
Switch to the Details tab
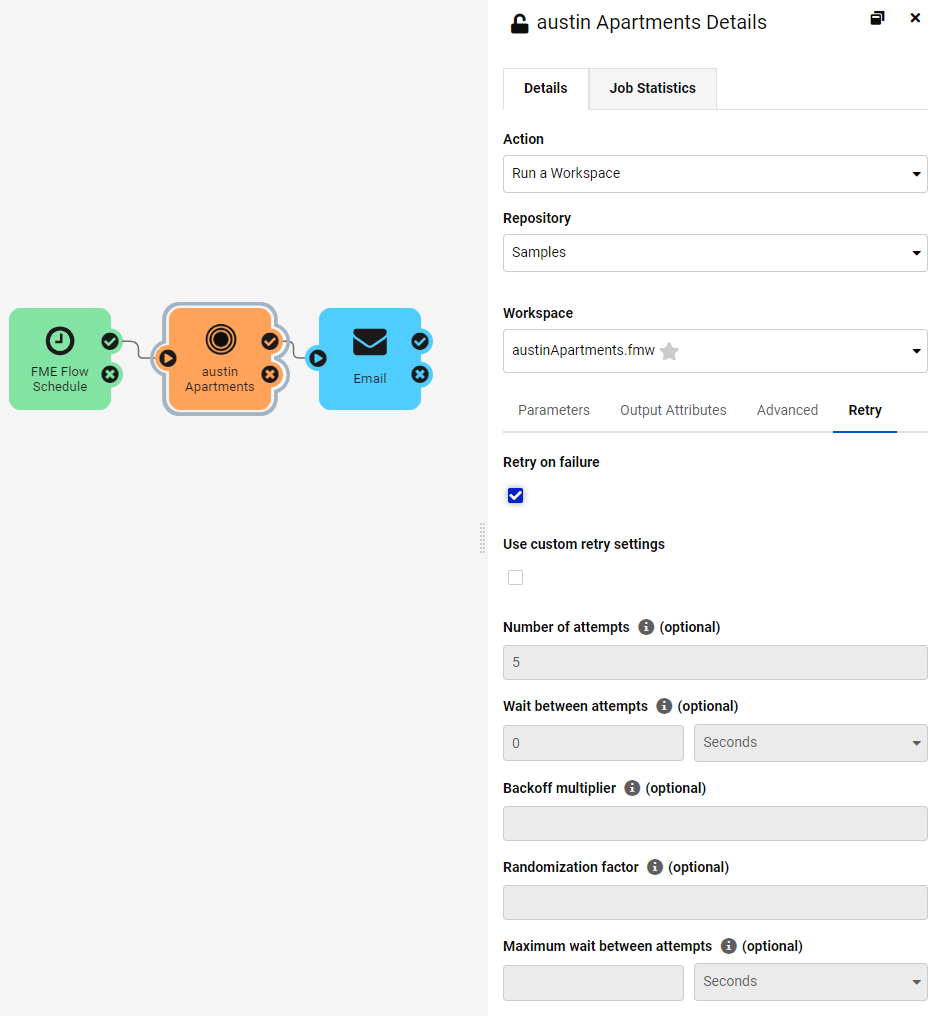(546, 89)
